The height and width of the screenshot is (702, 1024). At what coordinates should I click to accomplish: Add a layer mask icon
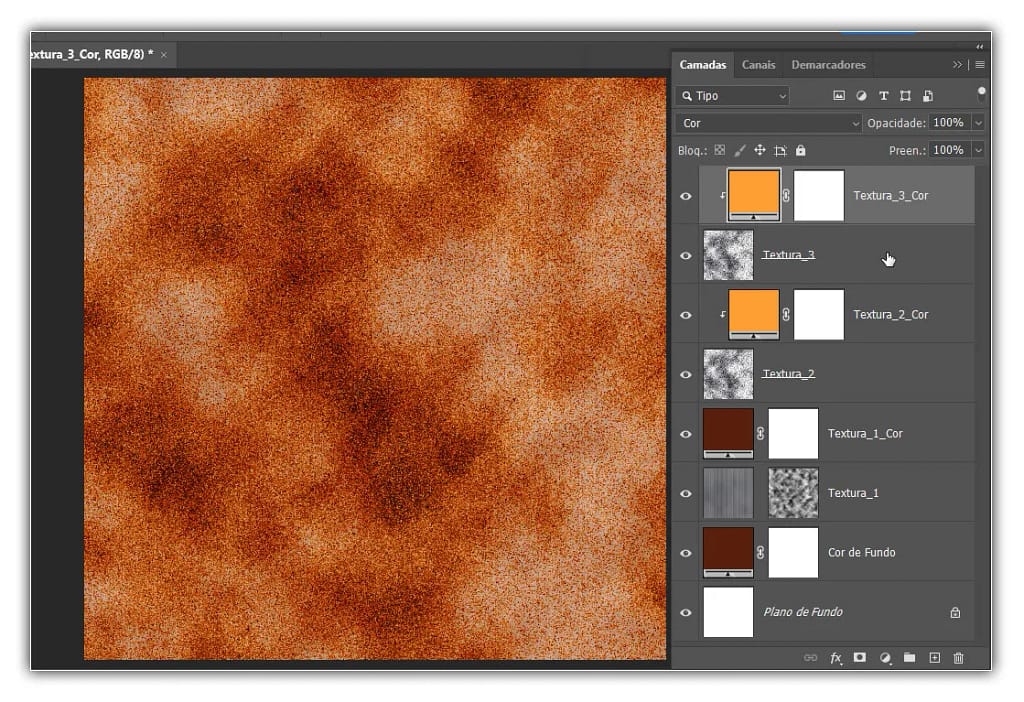point(859,658)
